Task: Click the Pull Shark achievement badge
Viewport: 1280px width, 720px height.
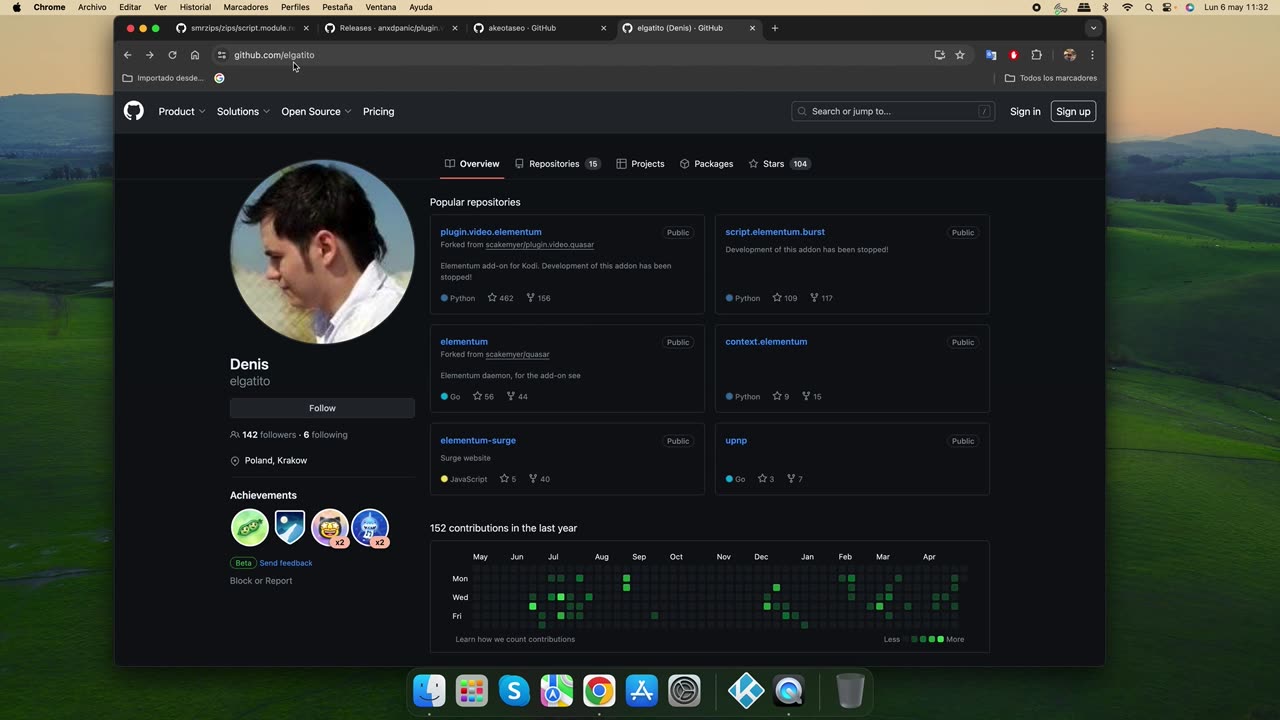Action: tap(370, 527)
